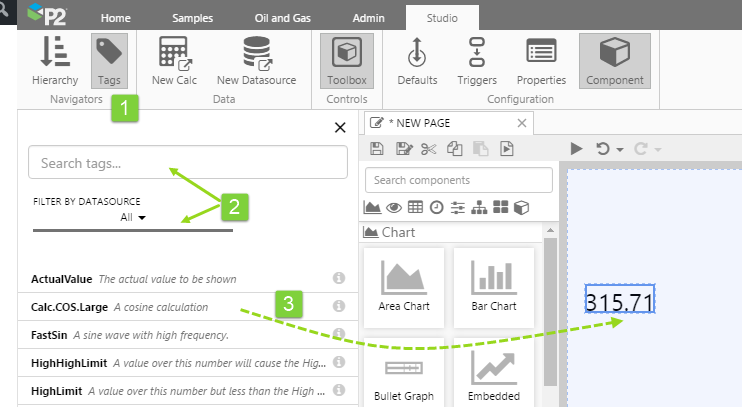Screen dimensions: 742x407
Task: Select the Bar Chart component
Action: 494,287
